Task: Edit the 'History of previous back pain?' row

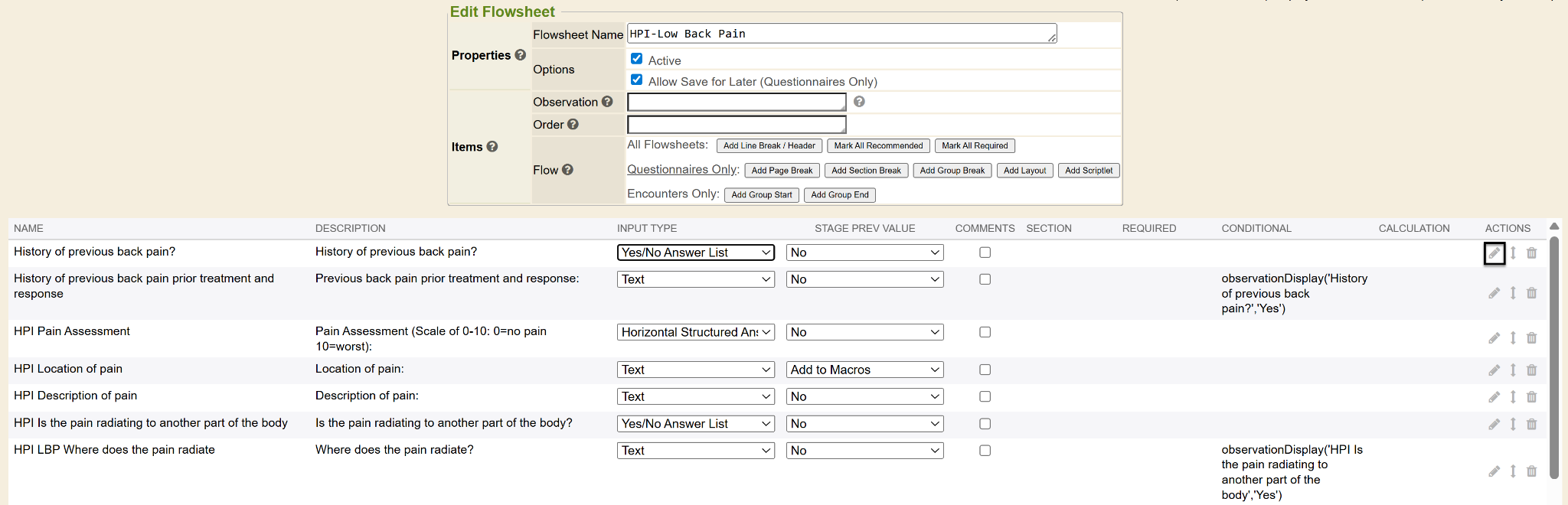Action: coord(1494,253)
